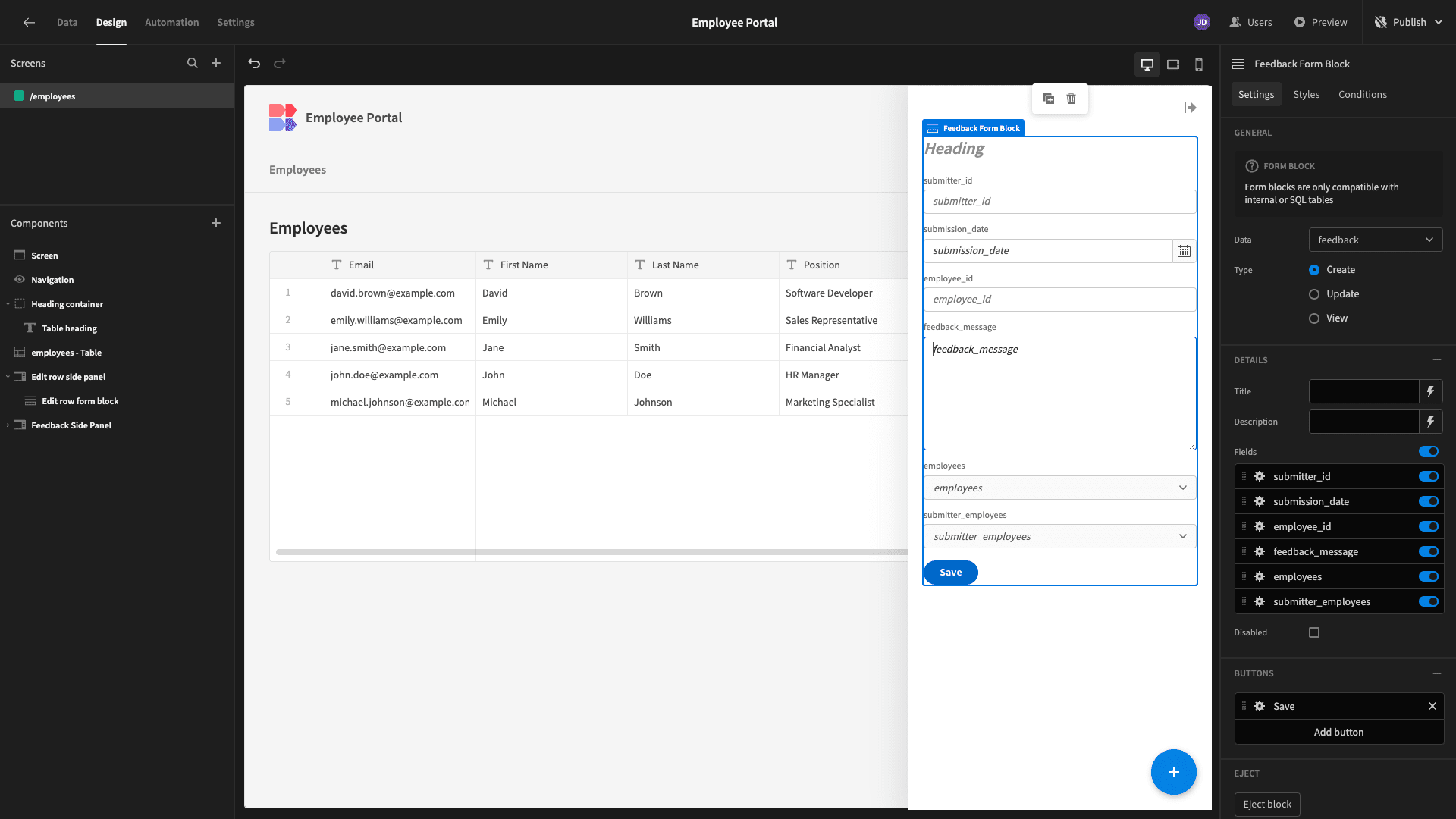Screen dimensions: 1456x819
Task: Click the Eject block button
Action: tap(1266, 804)
